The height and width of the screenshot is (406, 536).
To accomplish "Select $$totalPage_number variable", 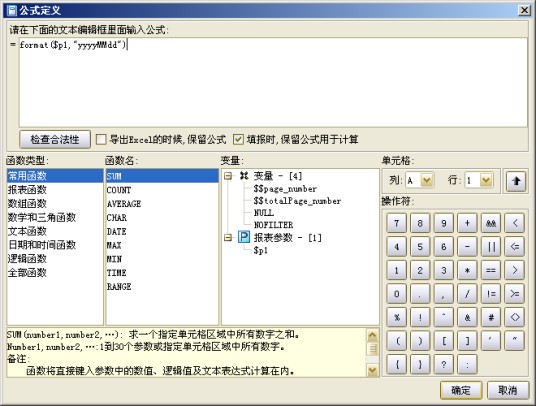I will (297, 201).
